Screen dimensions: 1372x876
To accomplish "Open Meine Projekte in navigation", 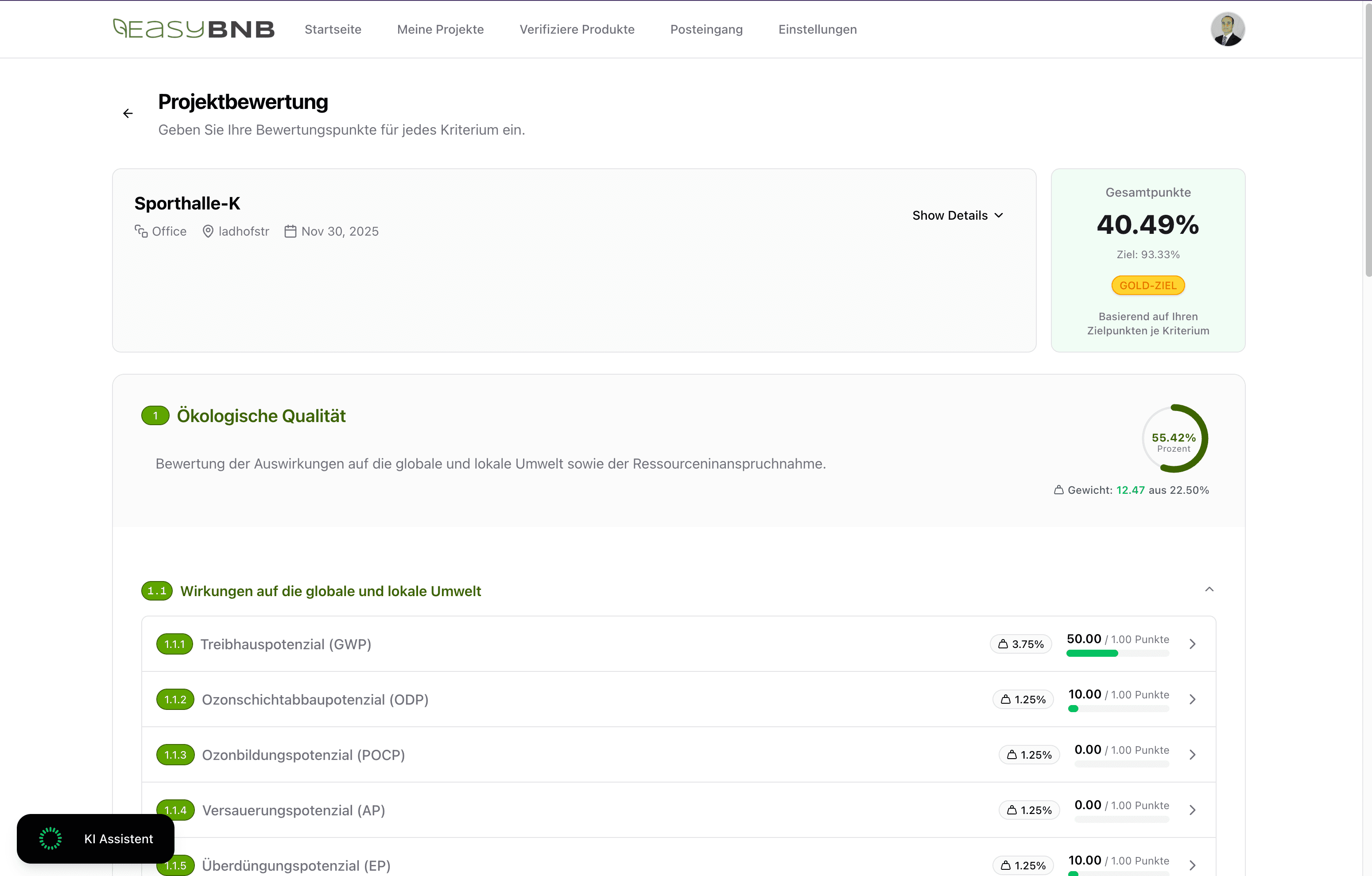I will tap(440, 29).
